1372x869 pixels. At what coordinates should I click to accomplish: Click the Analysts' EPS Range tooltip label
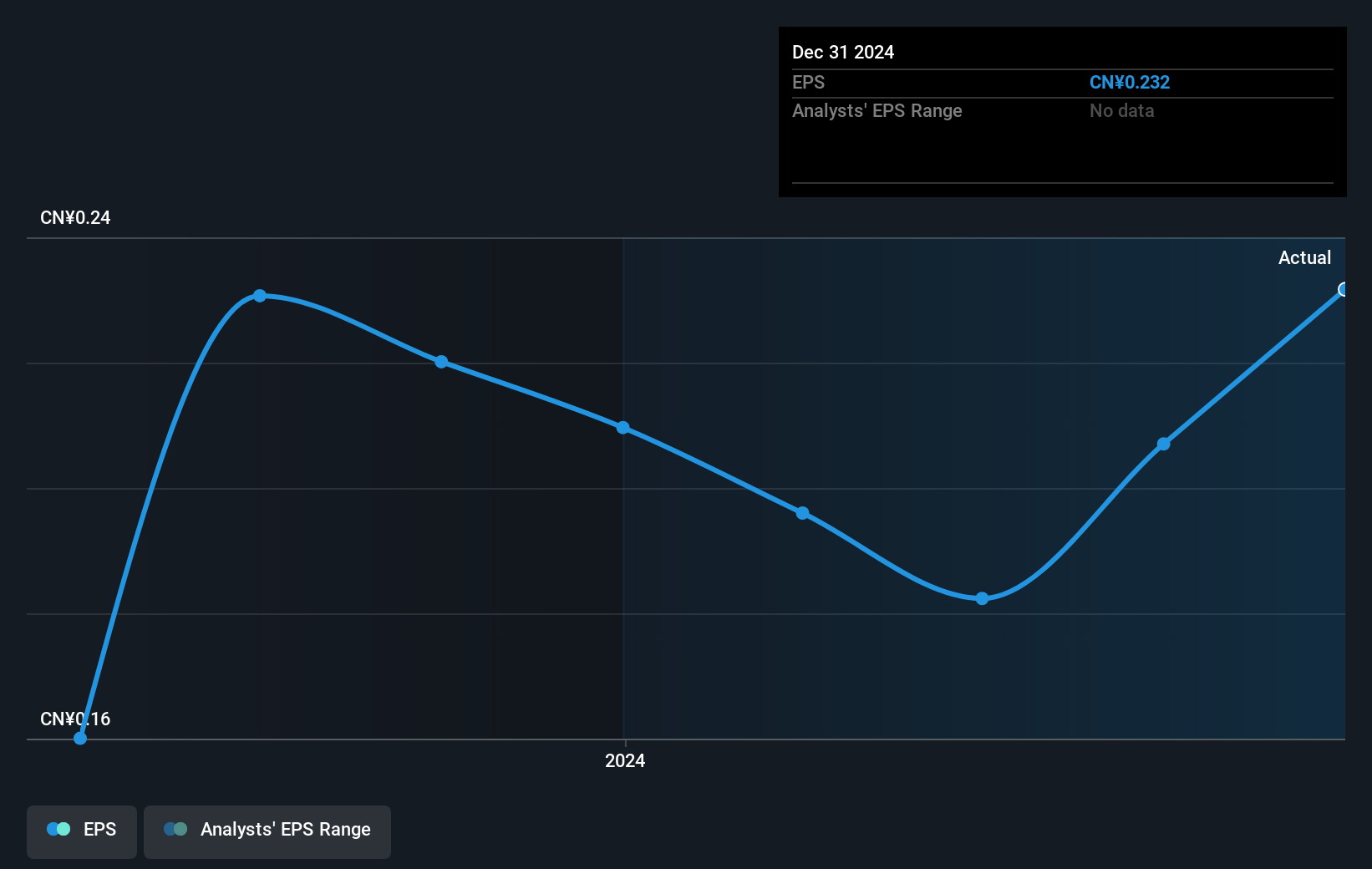(x=877, y=110)
